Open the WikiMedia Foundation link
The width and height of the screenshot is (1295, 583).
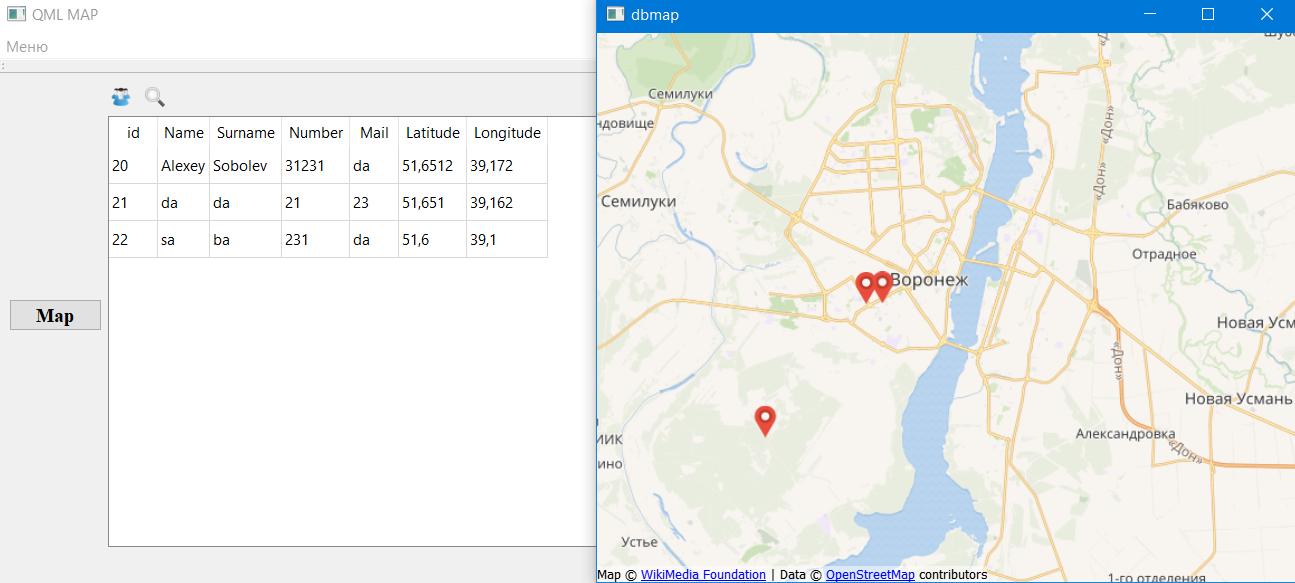704,574
